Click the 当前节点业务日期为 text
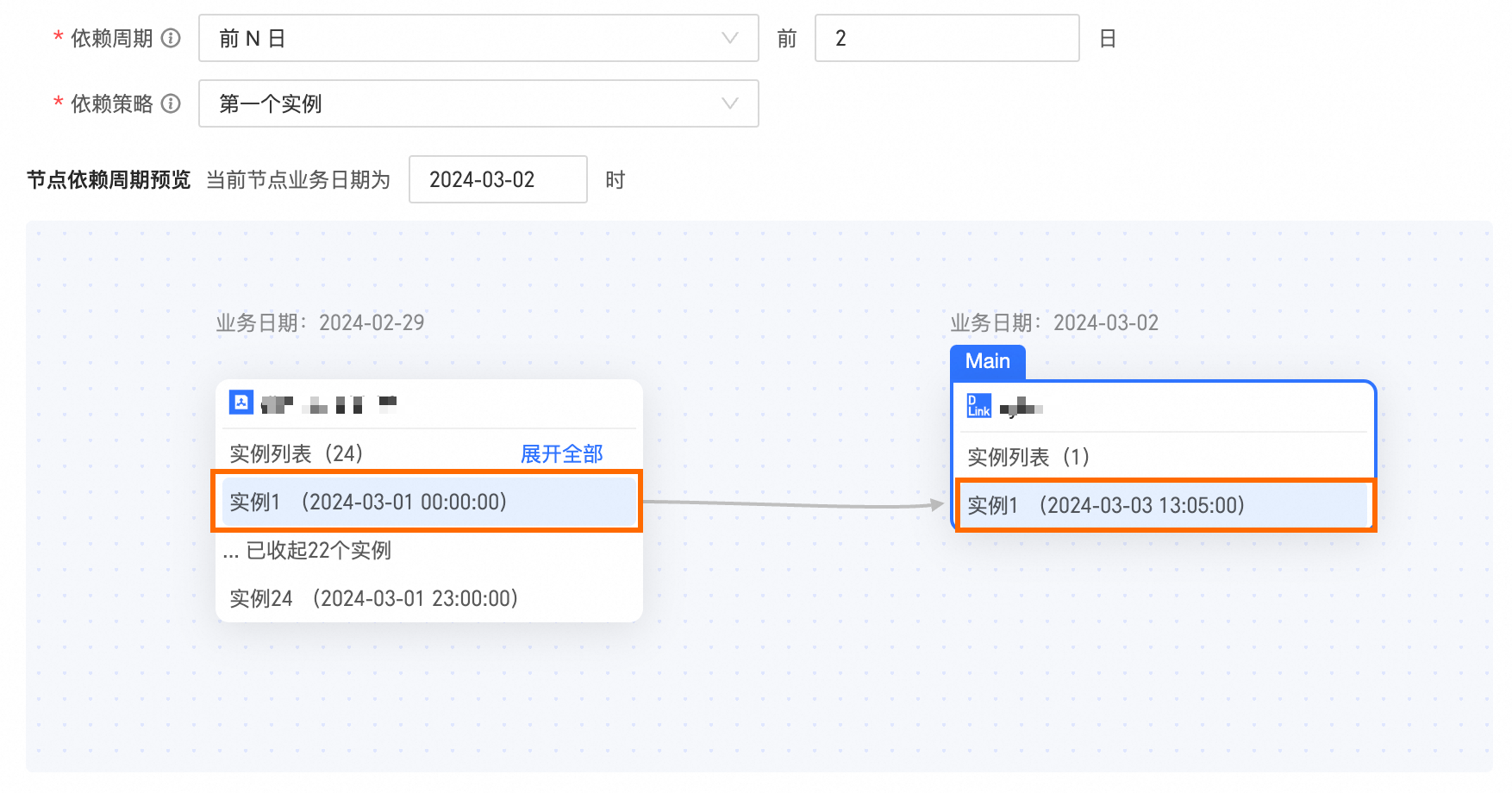The width and height of the screenshot is (1512, 793). (x=298, y=179)
